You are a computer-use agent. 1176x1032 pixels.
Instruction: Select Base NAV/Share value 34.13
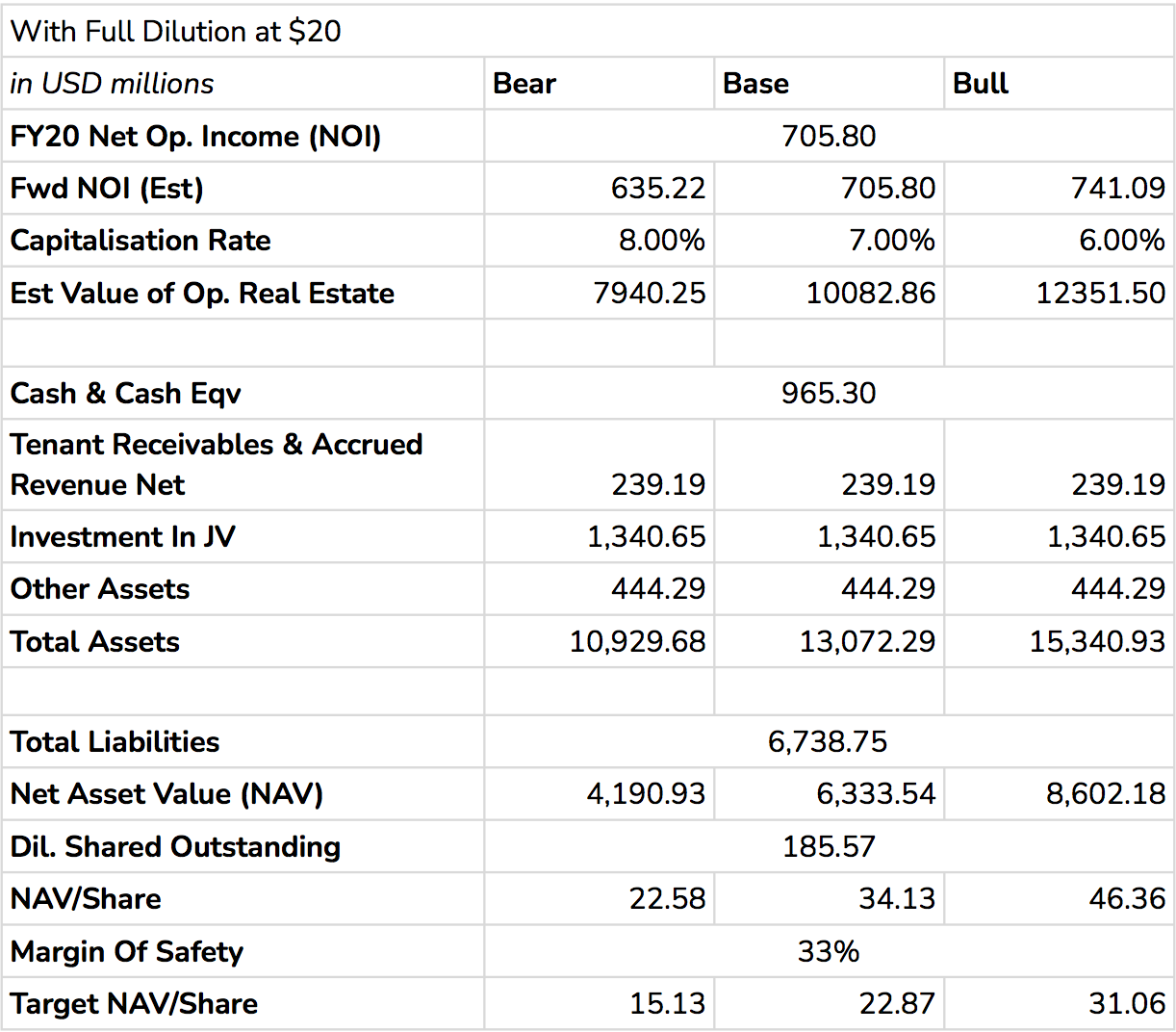coord(829,898)
